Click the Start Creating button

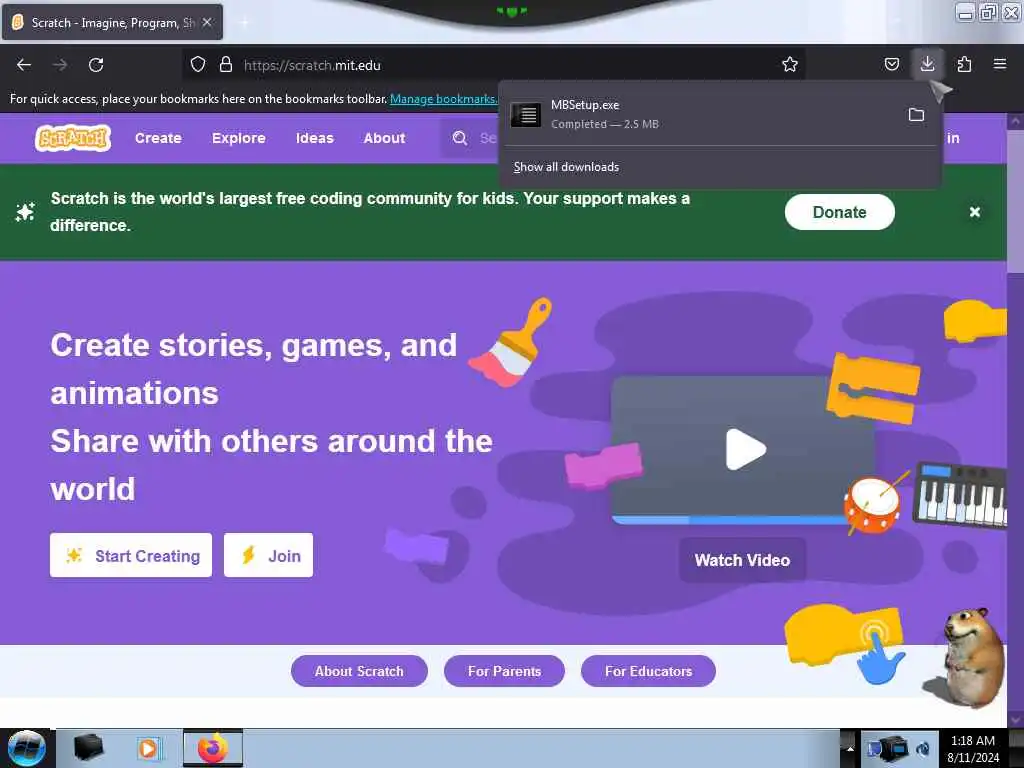tap(131, 555)
